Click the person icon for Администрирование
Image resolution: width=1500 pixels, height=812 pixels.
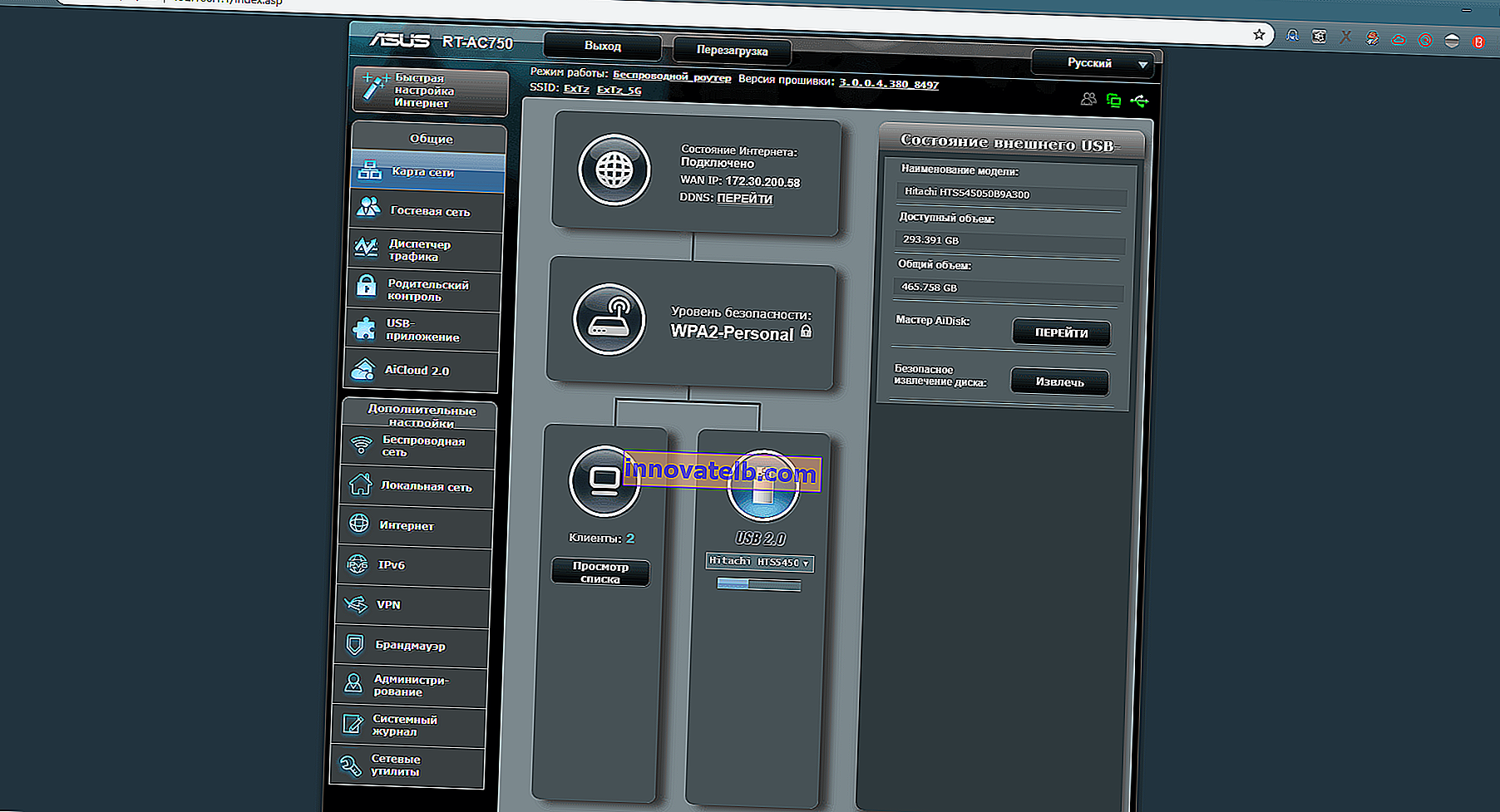(353, 684)
